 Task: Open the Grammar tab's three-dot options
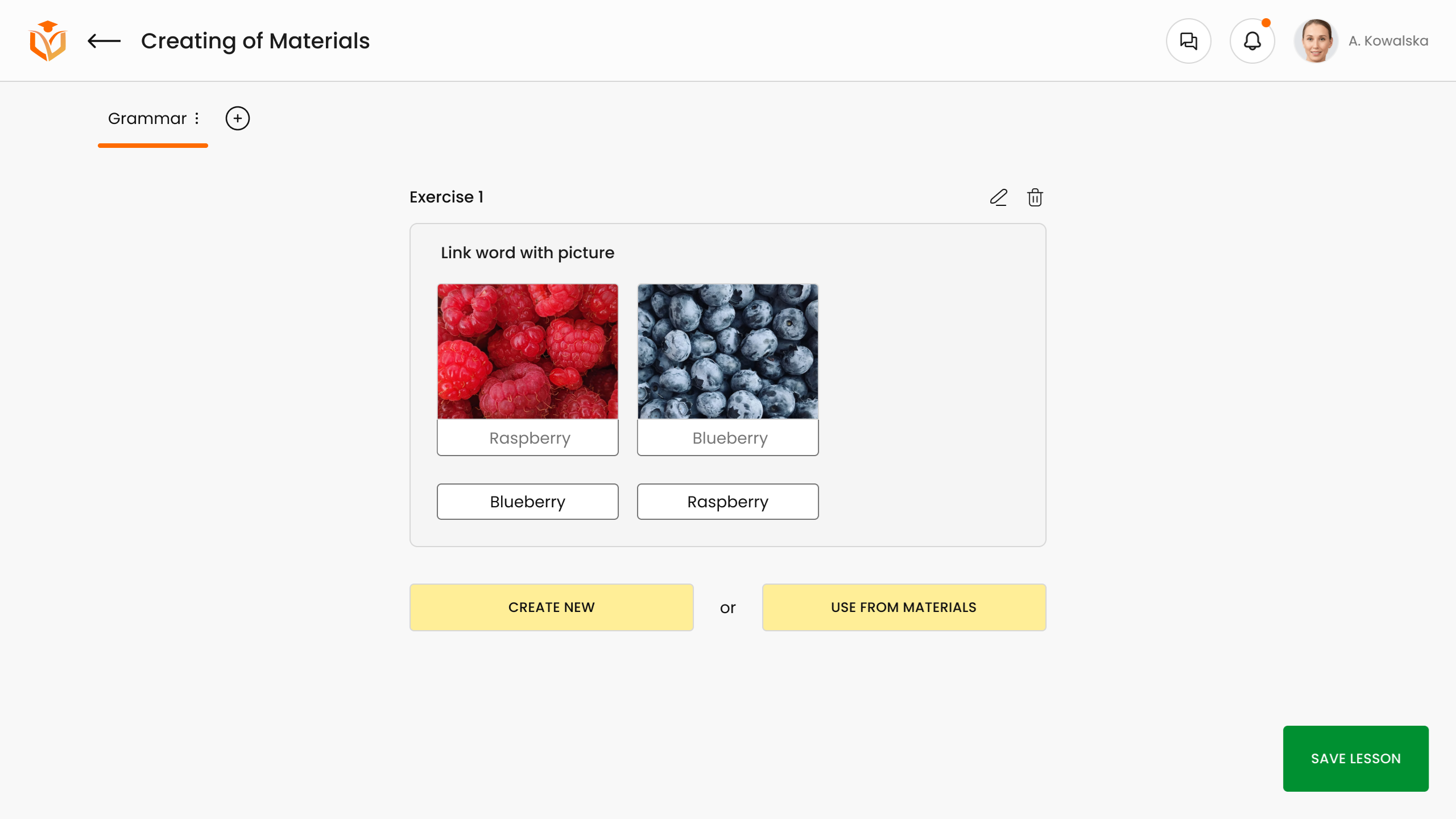[x=197, y=118]
